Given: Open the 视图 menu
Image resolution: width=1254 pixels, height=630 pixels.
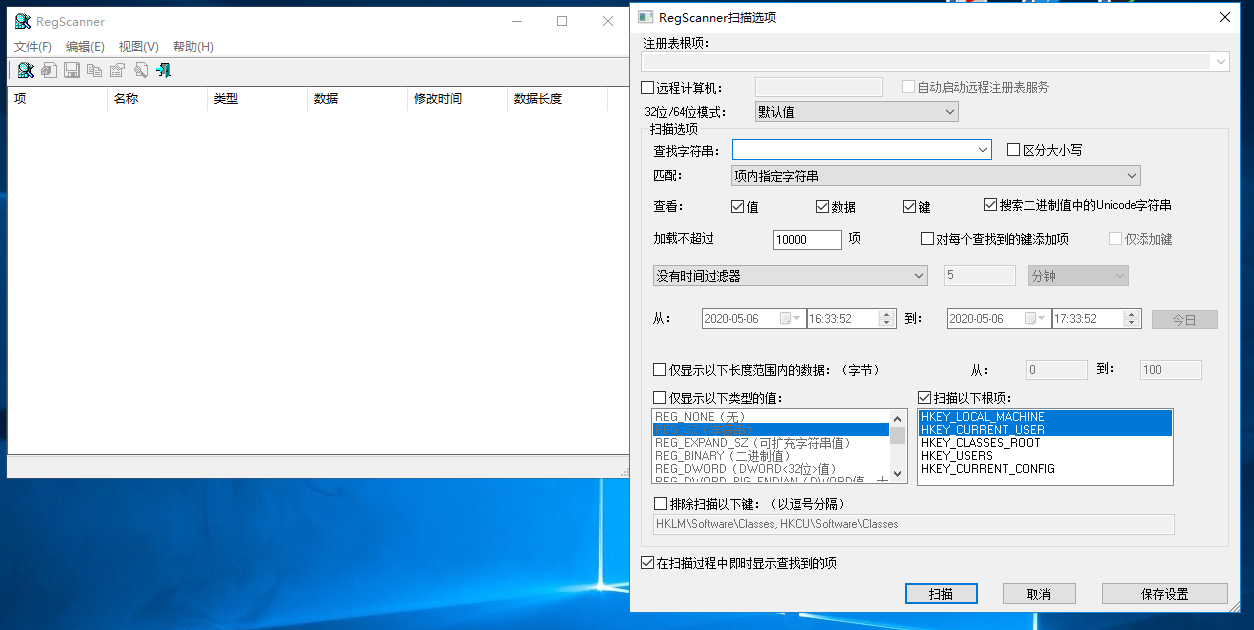Looking at the screenshot, I should pyautogui.click(x=138, y=46).
